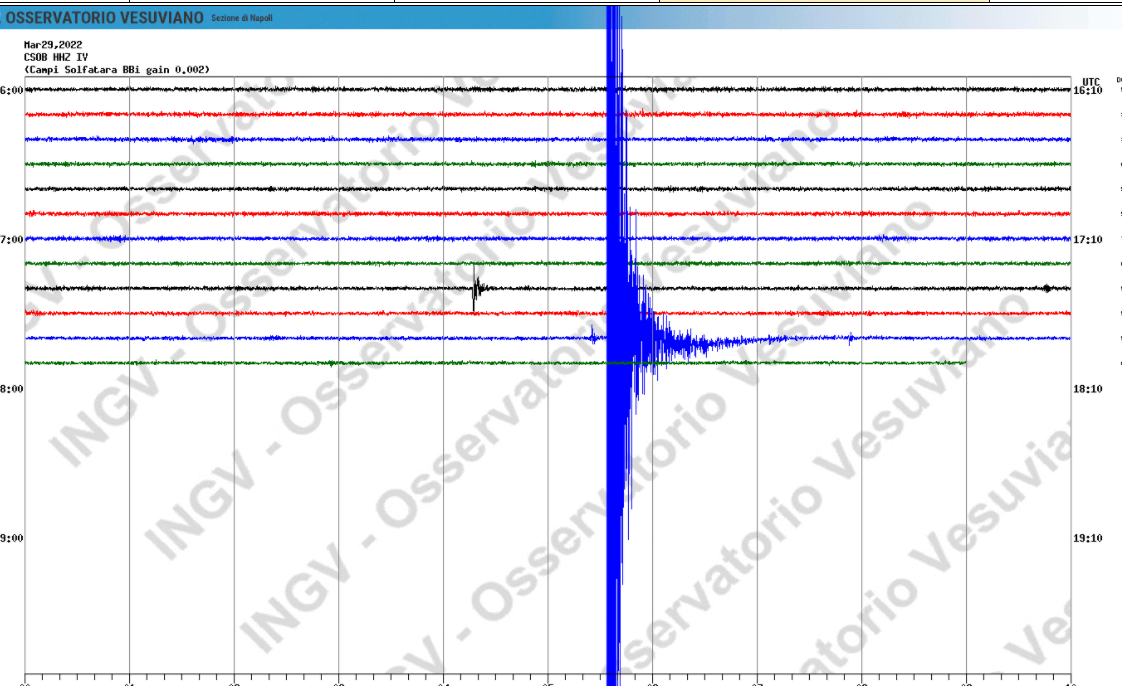Screen dimensions: 1122x686
Task: Select the '17:10' UTC time label
Action: coord(1088,240)
